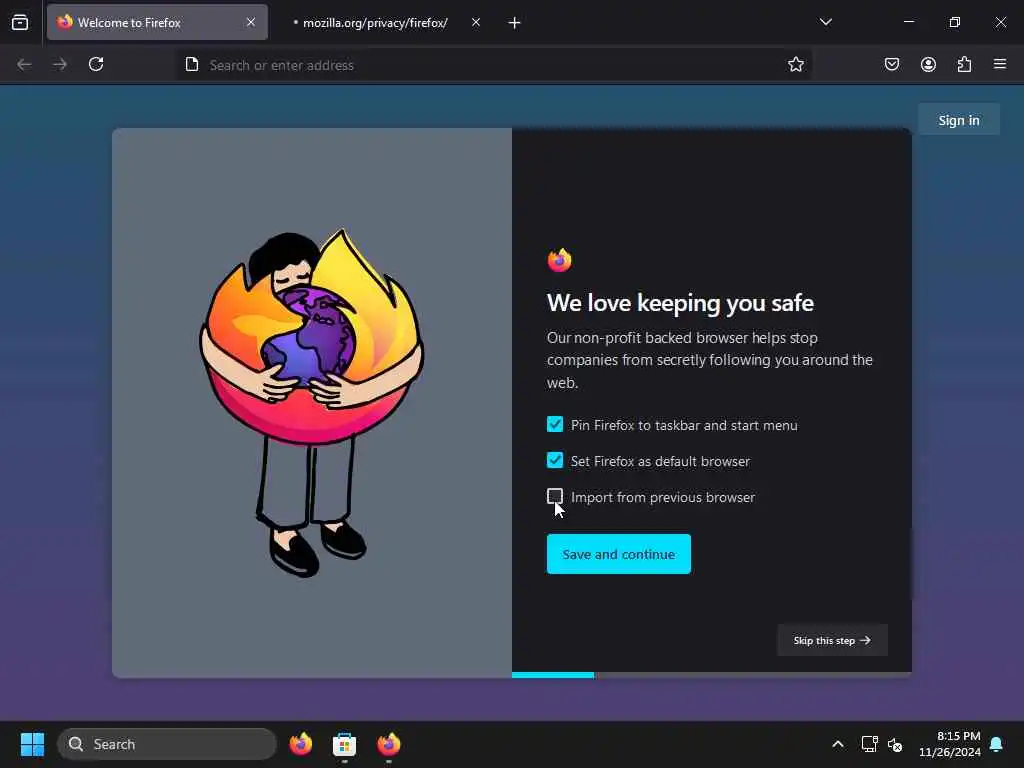This screenshot has height=768, width=1024.
Task: Click Save and continue
Action: pyautogui.click(x=618, y=554)
